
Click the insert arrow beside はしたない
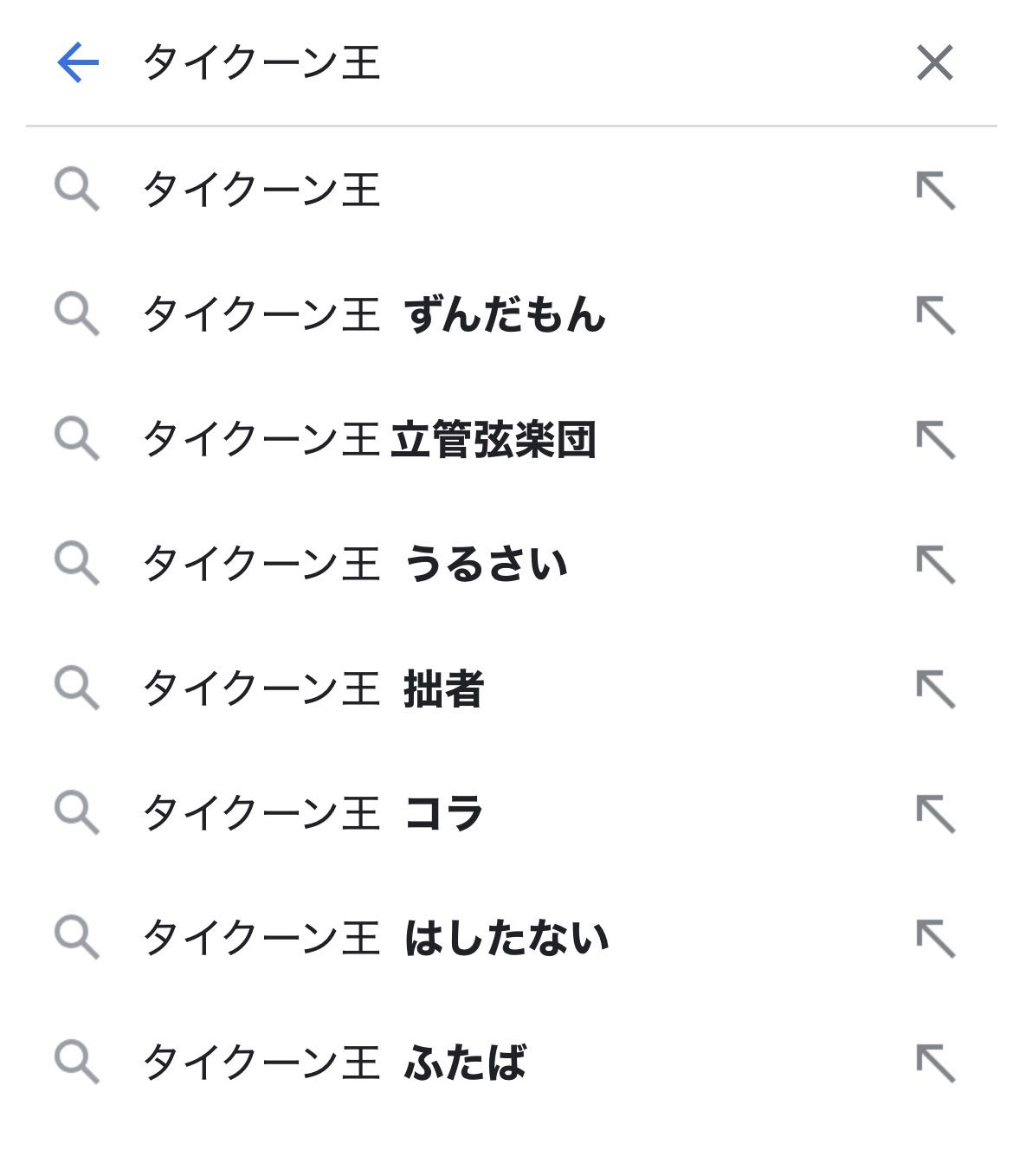coord(936,939)
